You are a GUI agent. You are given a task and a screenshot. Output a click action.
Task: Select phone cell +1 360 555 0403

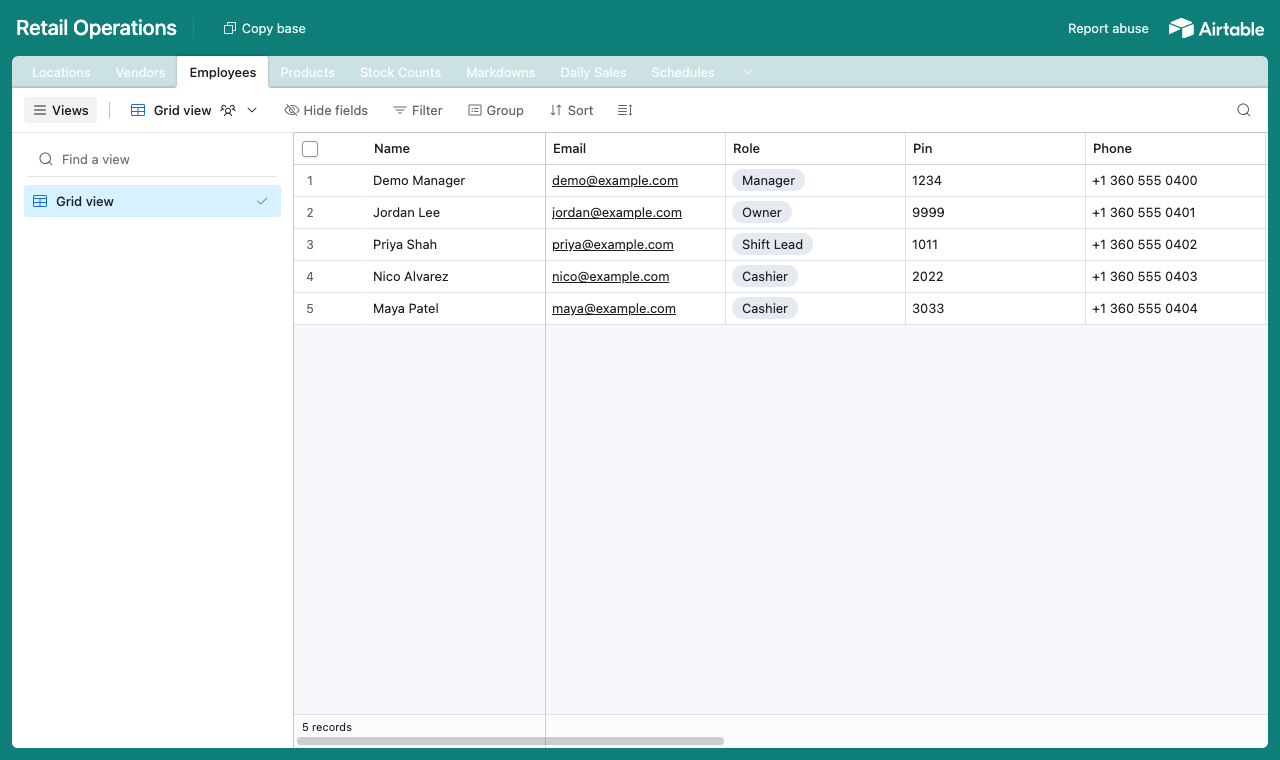pyautogui.click(x=1176, y=277)
